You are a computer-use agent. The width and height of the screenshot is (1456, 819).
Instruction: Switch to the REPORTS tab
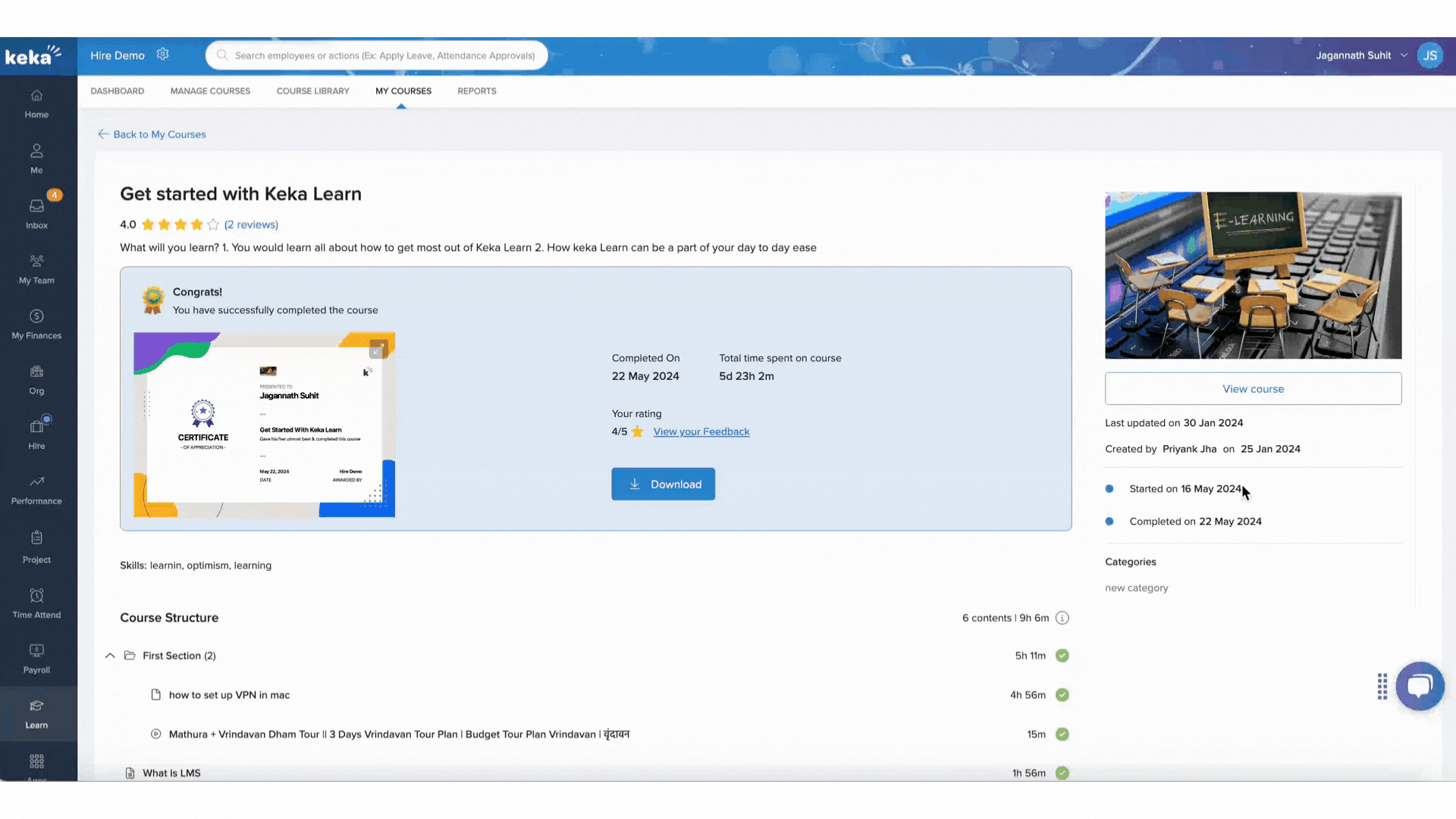point(476,91)
